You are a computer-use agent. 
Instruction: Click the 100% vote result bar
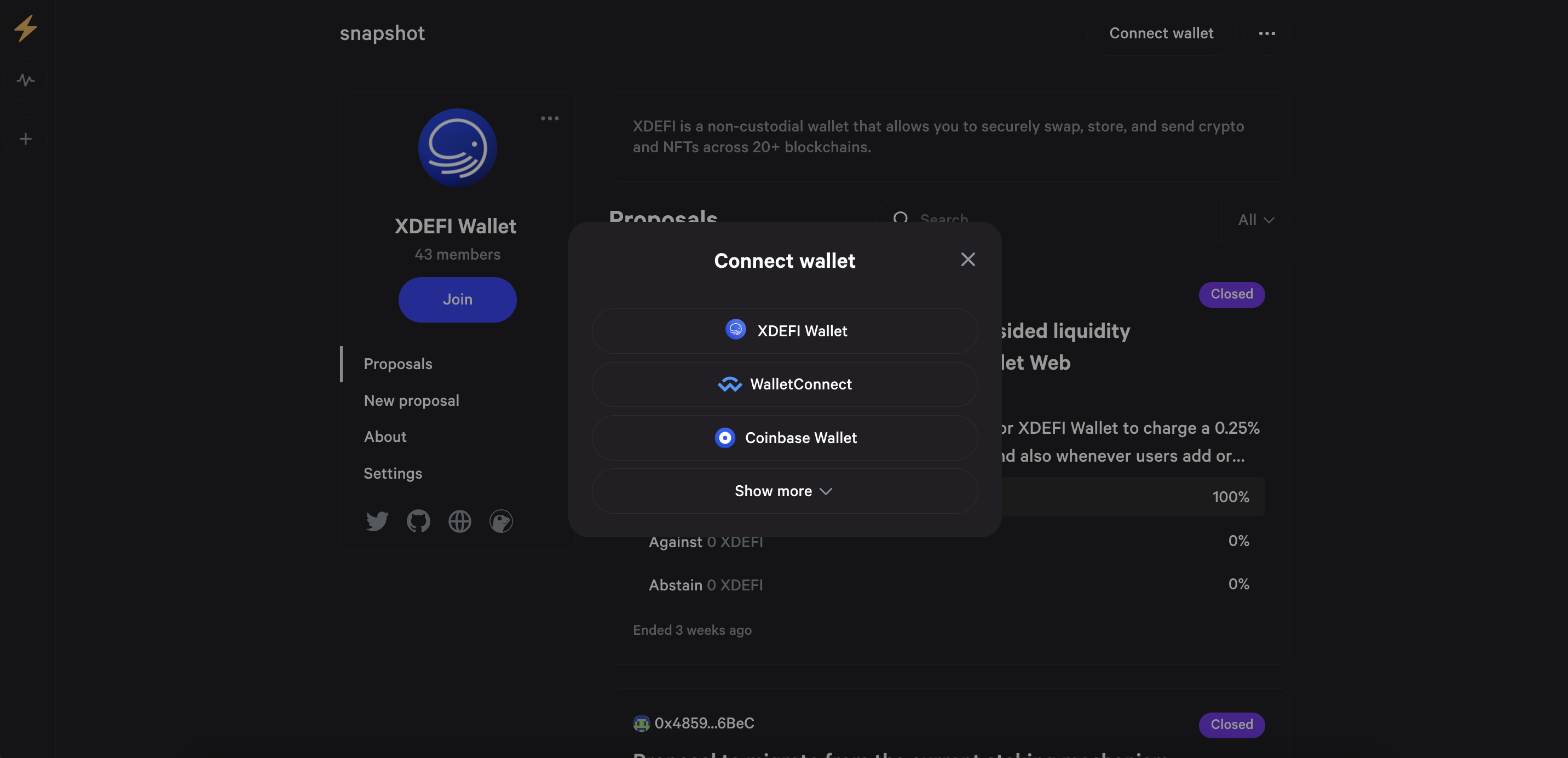[x=1133, y=496]
